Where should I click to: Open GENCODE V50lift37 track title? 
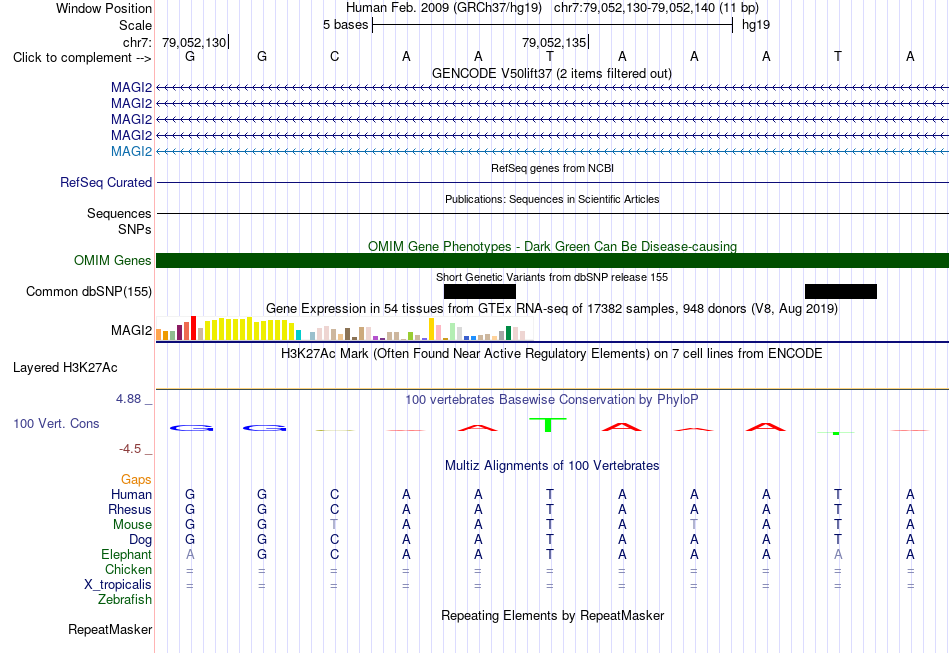point(551,73)
